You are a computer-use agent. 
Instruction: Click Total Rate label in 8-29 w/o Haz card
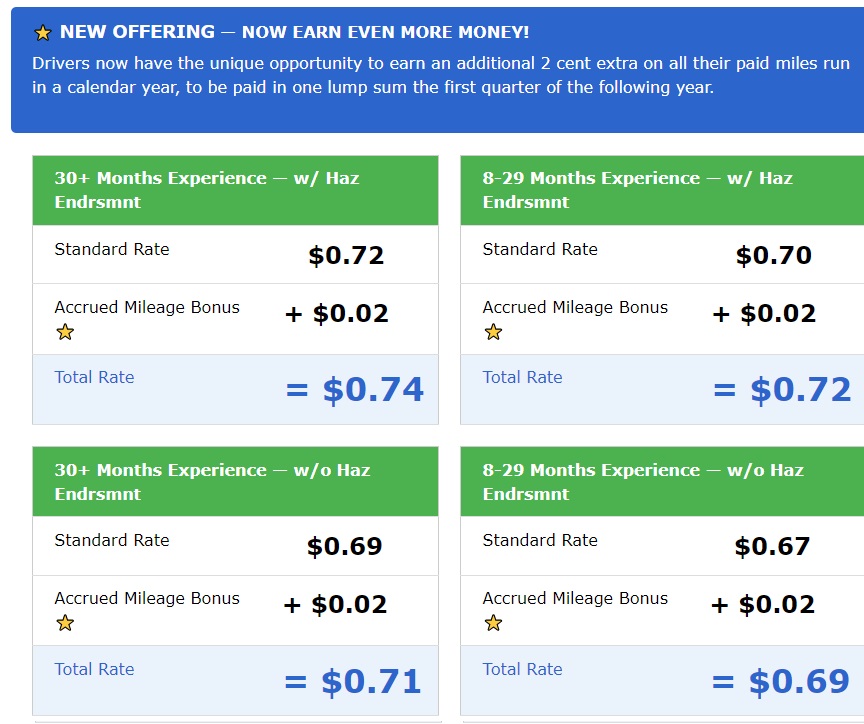(522, 669)
